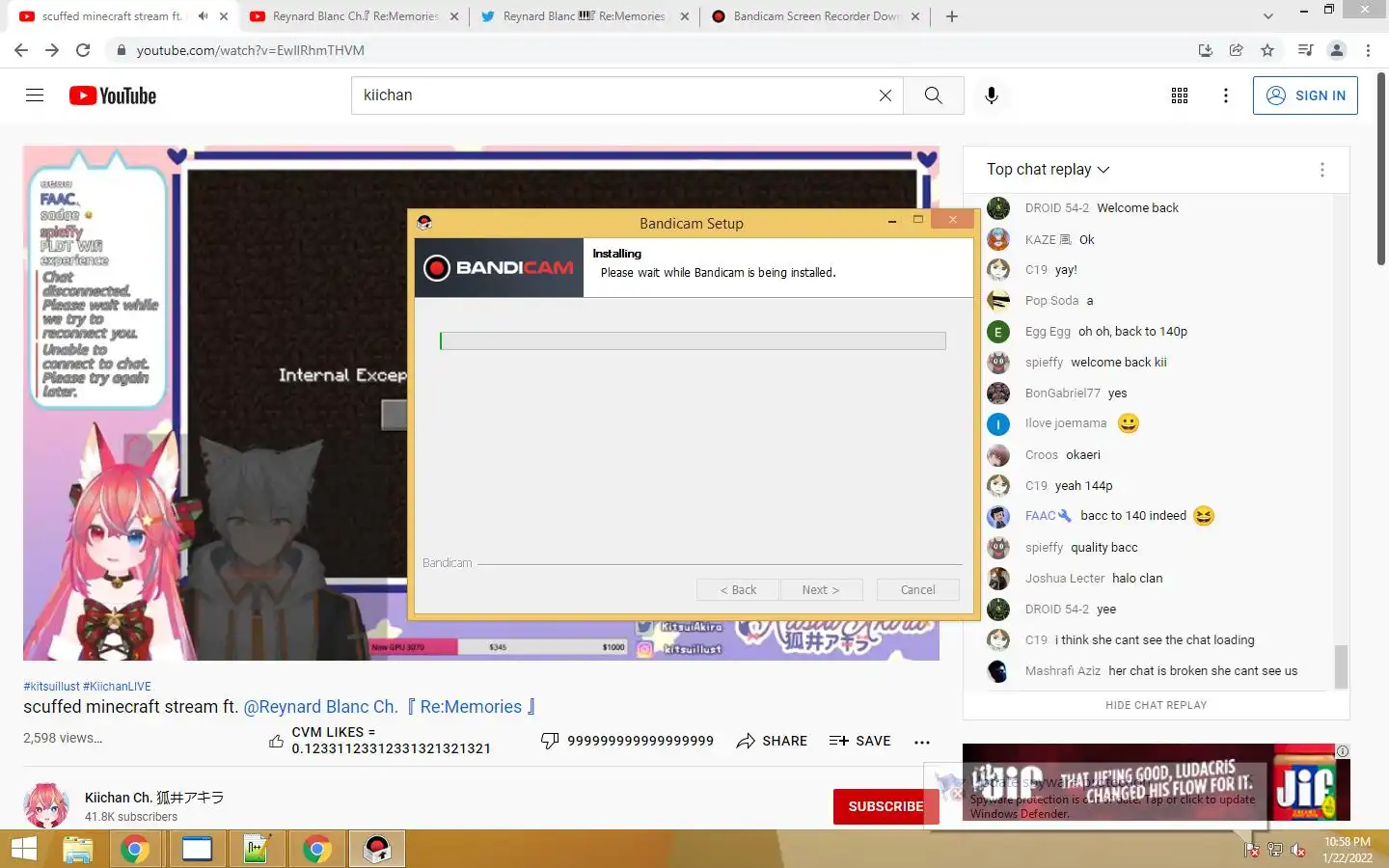Open Chrome profile avatar
Screen dimensions: 1389x868
[x=1337, y=50]
